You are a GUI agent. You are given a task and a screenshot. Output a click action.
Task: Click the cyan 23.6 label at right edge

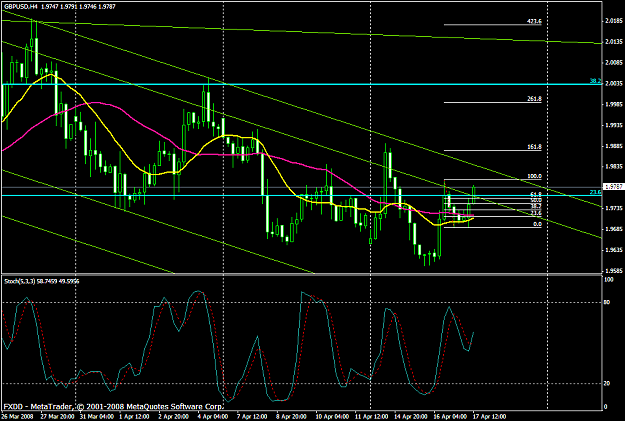click(595, 192)
